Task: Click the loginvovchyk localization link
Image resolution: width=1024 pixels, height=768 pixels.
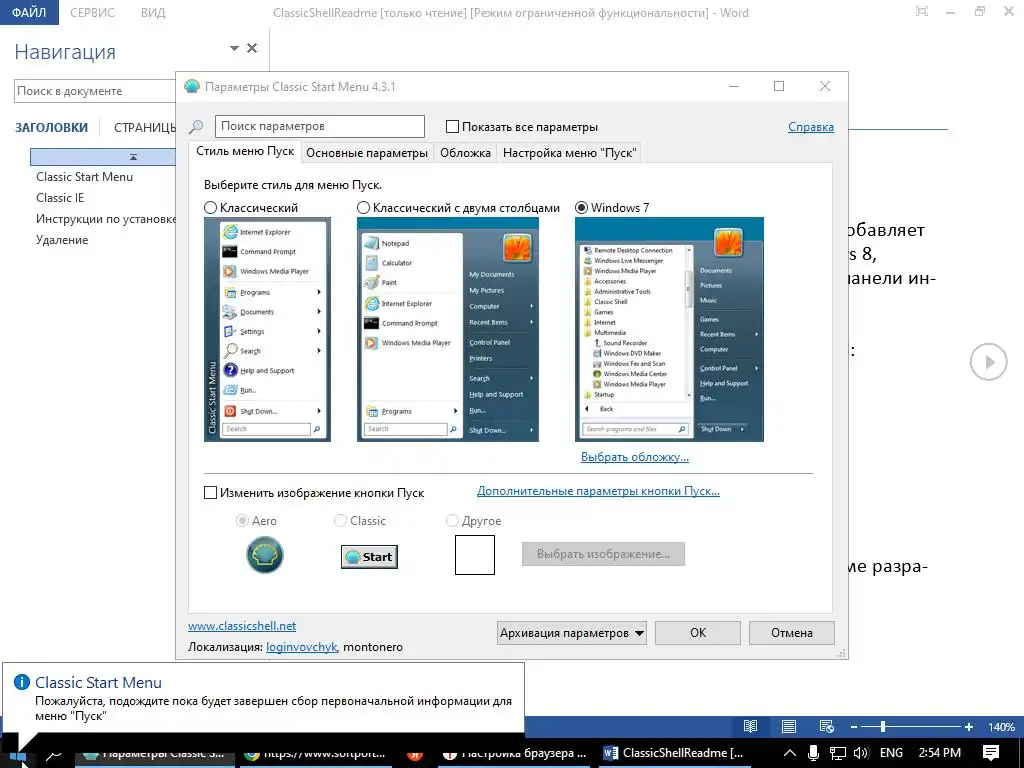Action: tap(302, 647)
